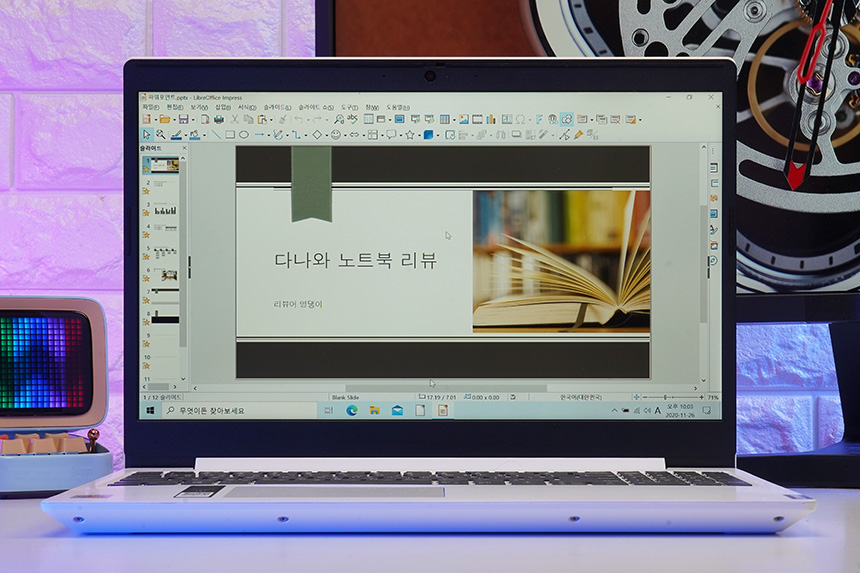This screenshot has height=573, width=860.
Task: Insert a chart
Action: [491, 119]
